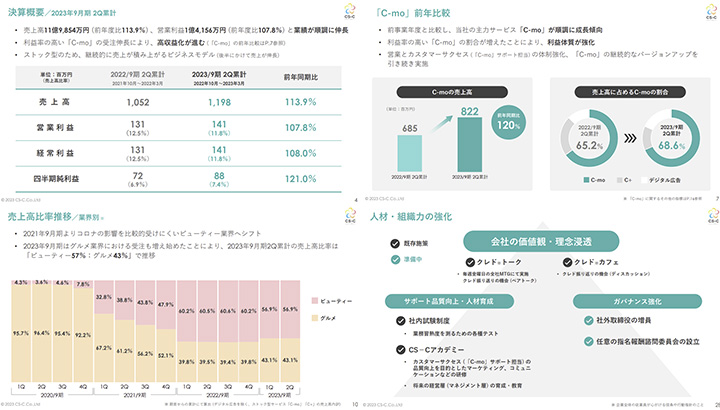Screen dimensions: 720x410
Task: Click the check mark beside CS-Cアカデミー
Action: pos(400,349)
